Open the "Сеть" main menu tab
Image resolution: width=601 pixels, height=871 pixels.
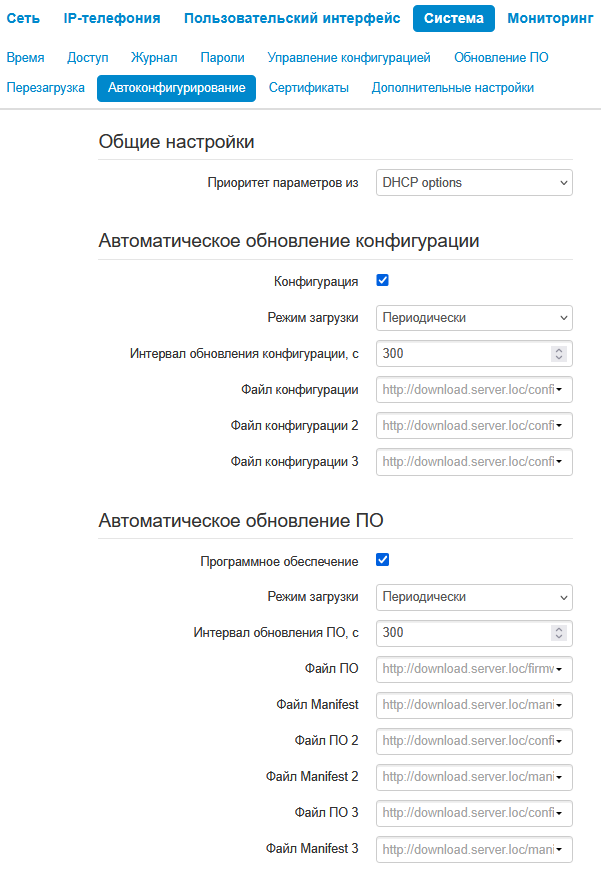coord(23,18)
